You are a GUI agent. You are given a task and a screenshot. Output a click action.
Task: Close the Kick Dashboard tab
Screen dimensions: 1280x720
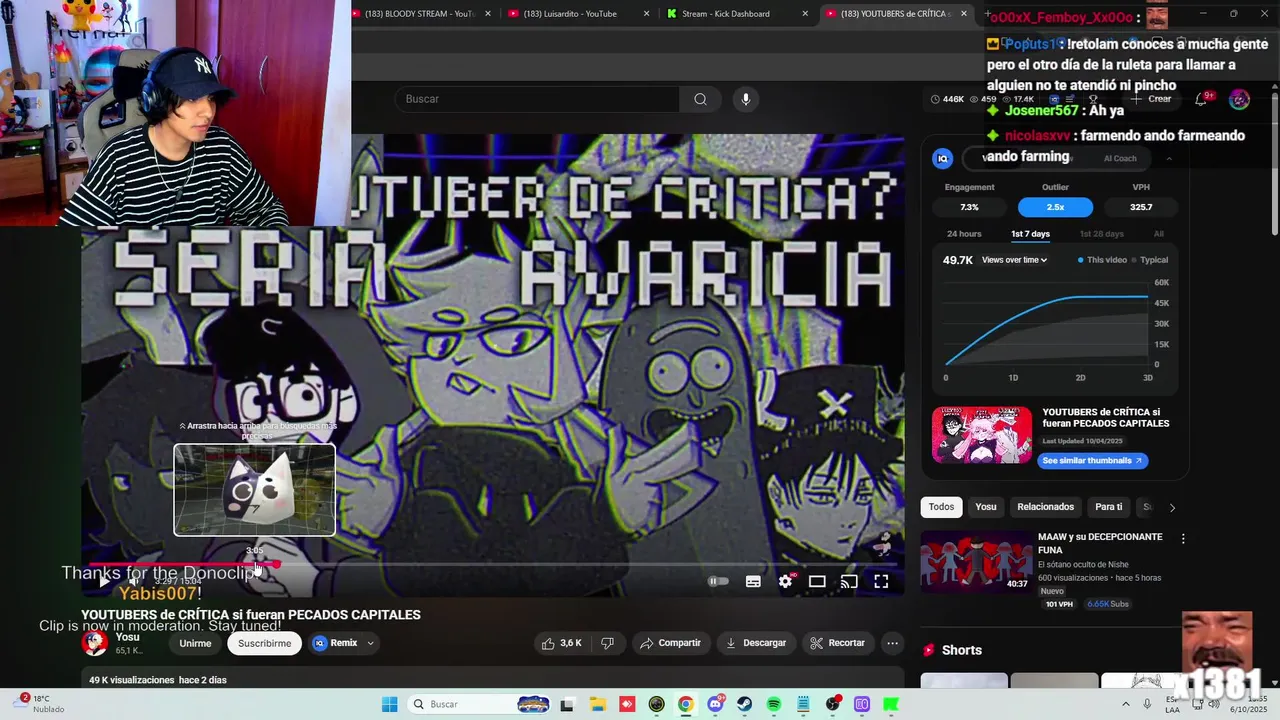click(x=806, y=14)
